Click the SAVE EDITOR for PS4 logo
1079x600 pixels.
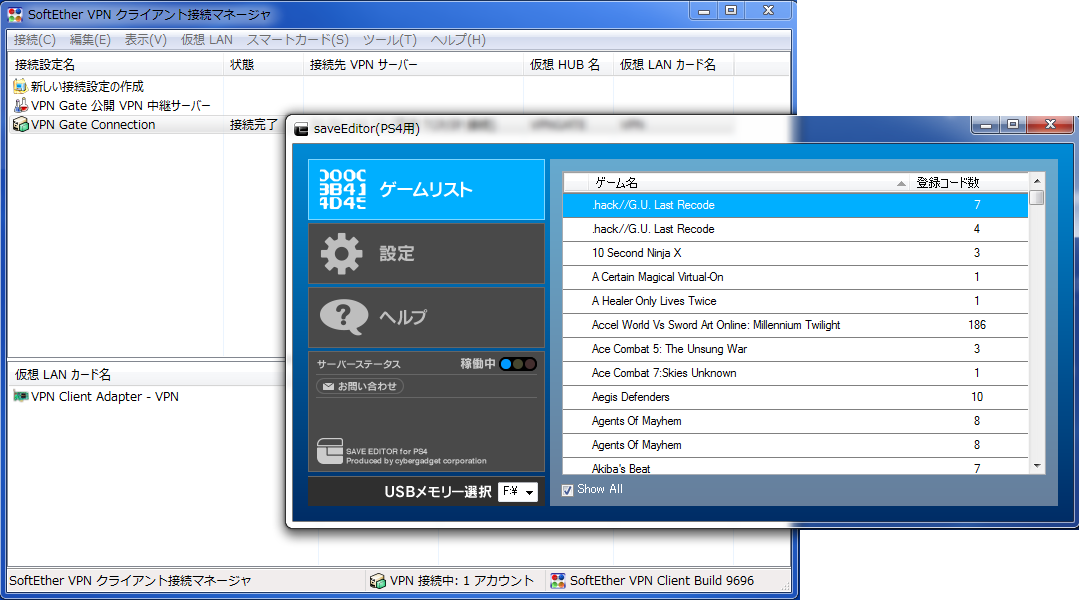329,452
